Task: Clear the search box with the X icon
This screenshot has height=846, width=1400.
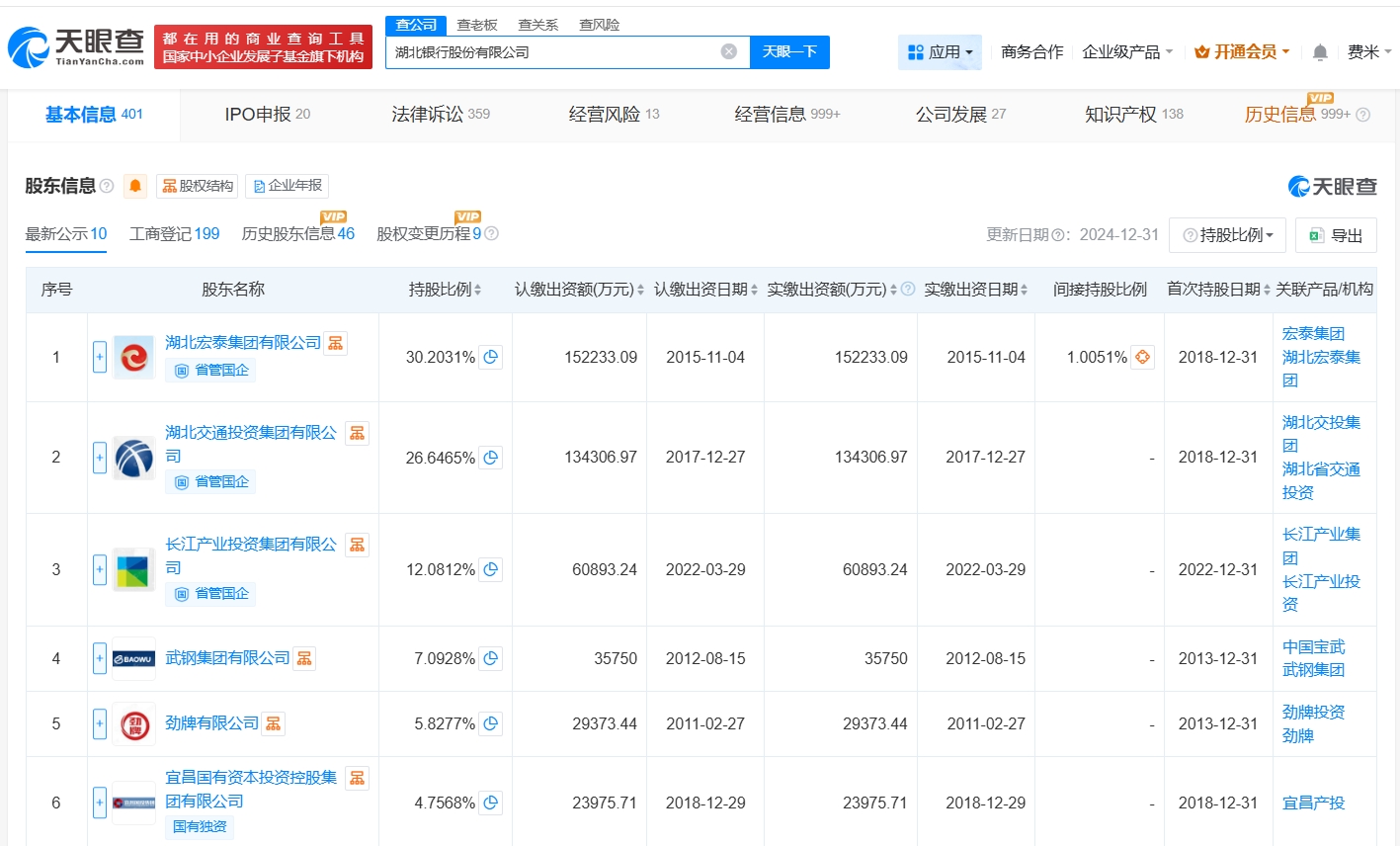Action: [x=728, y=52]
